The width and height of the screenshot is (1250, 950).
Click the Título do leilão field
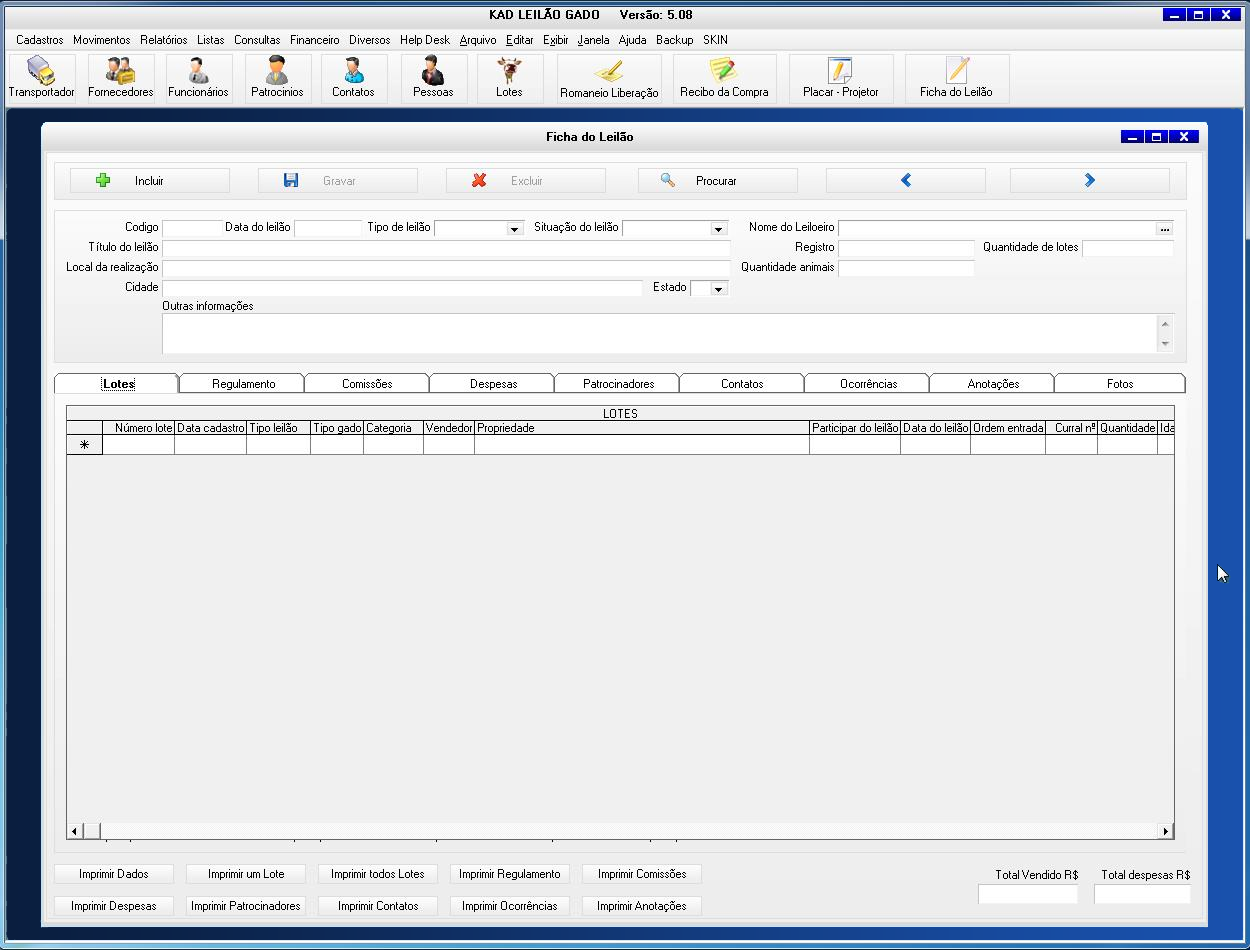click(x=446, y=248)
